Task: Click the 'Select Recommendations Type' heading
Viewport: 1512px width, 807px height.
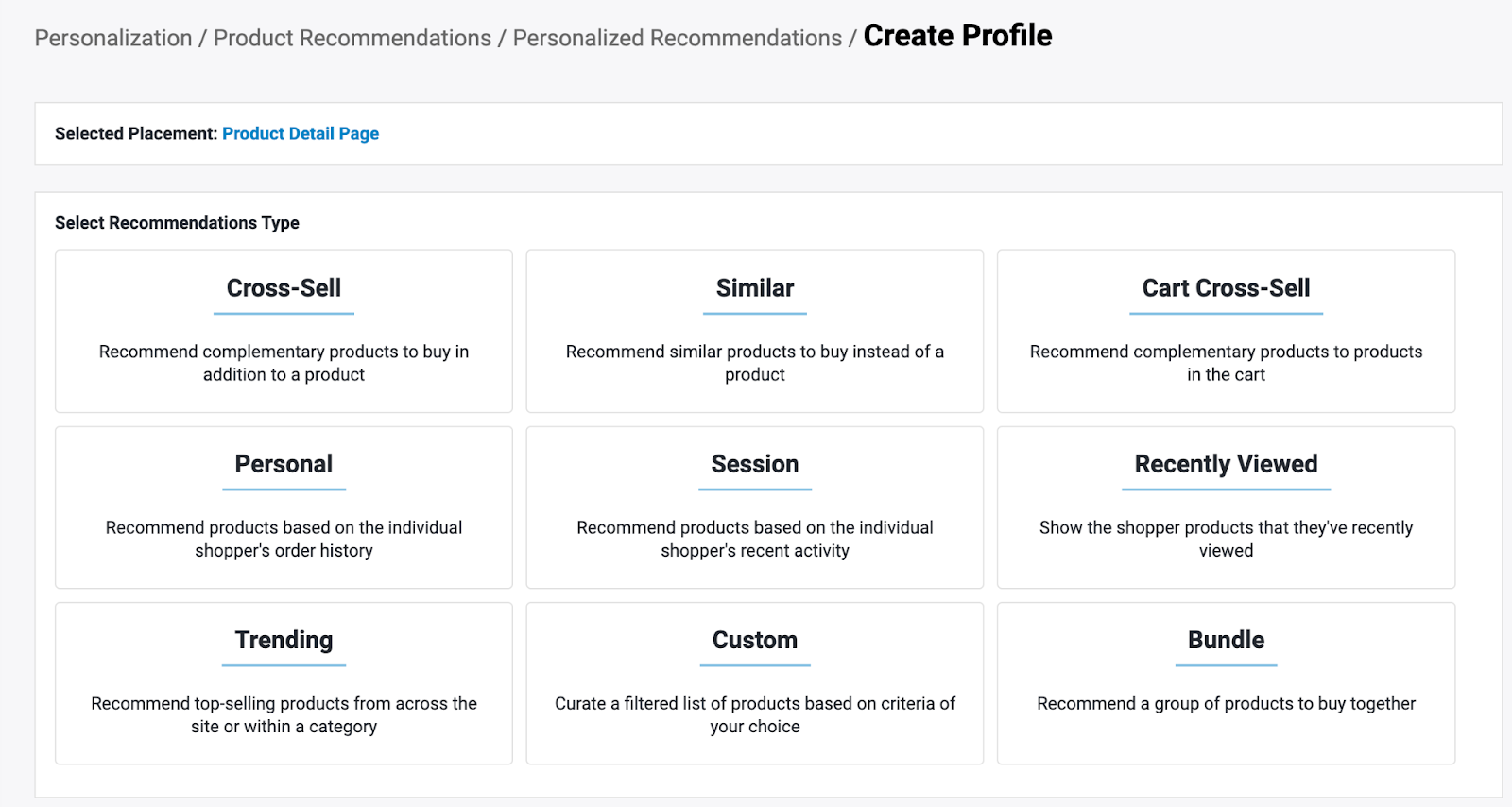Action: point(177,223)
